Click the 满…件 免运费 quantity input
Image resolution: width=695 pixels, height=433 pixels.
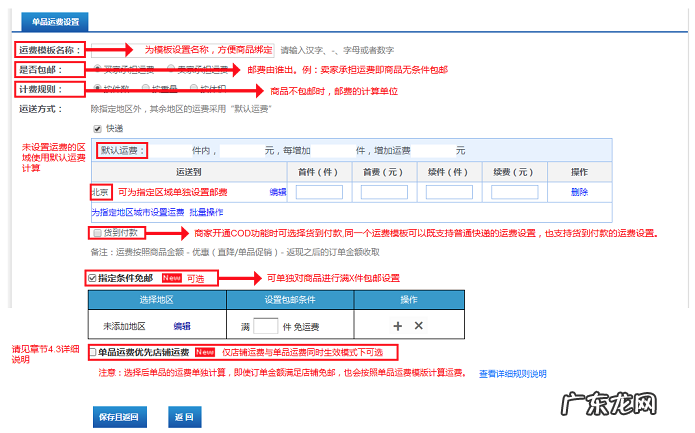click(266, 327)
